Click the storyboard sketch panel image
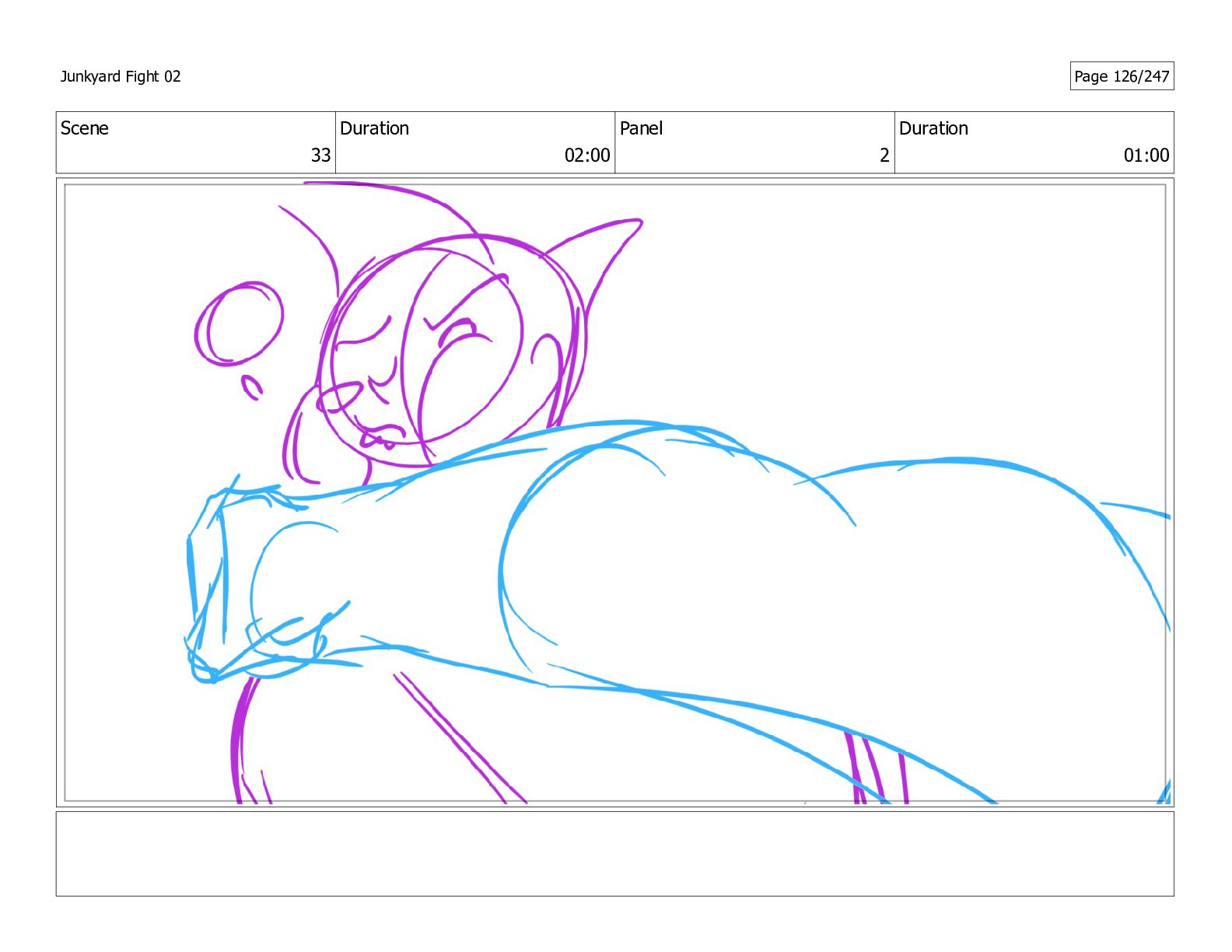Screen dimensions: 1232x952 [x=614, y=492]
